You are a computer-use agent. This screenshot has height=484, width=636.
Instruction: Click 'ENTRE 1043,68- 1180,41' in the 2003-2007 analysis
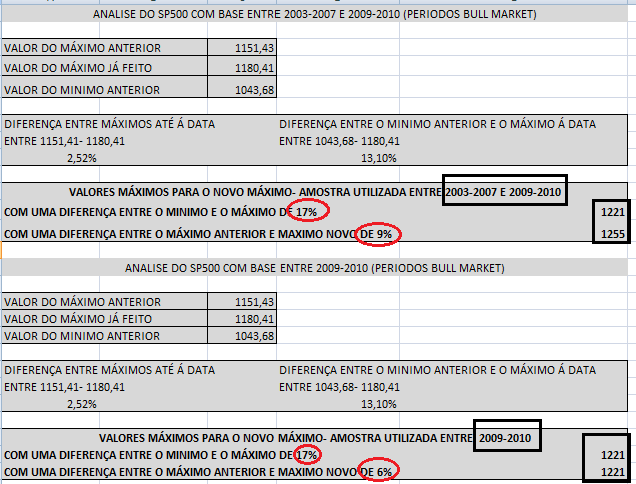tap(339, 141)
